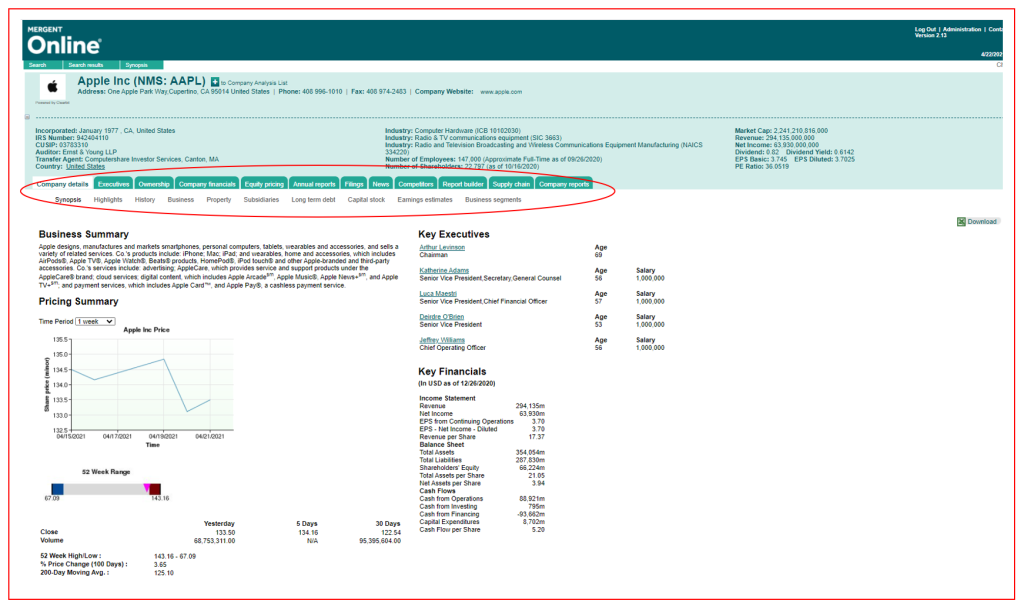The image size is (1024, 607).
Task: Open the Report builder tab
Action: click(463, 184)
